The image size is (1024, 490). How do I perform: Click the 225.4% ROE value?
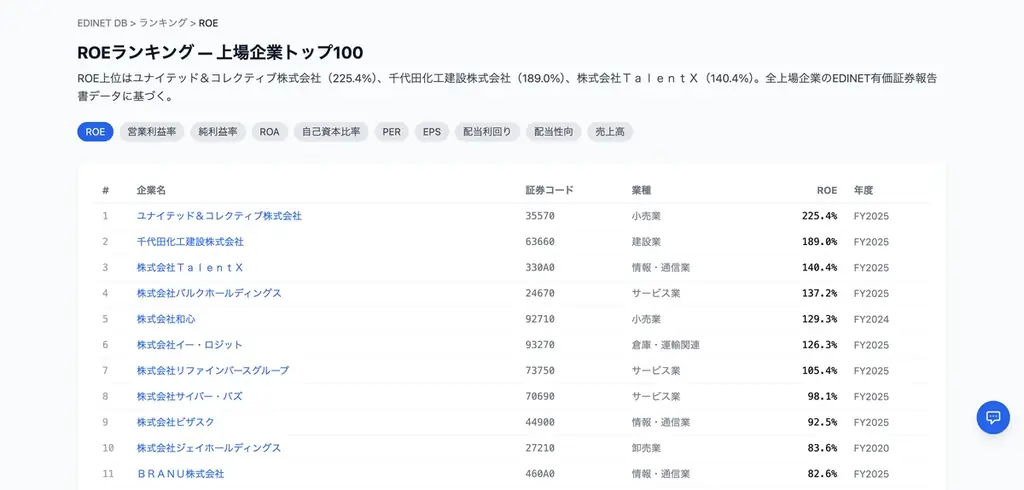[820, 216]
